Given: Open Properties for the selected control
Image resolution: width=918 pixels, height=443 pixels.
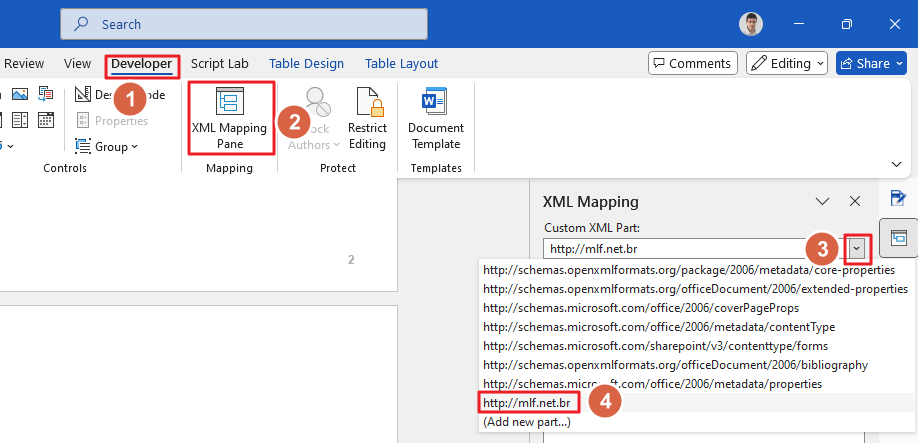Looking at the screenshot, I should tap(112, 121).
